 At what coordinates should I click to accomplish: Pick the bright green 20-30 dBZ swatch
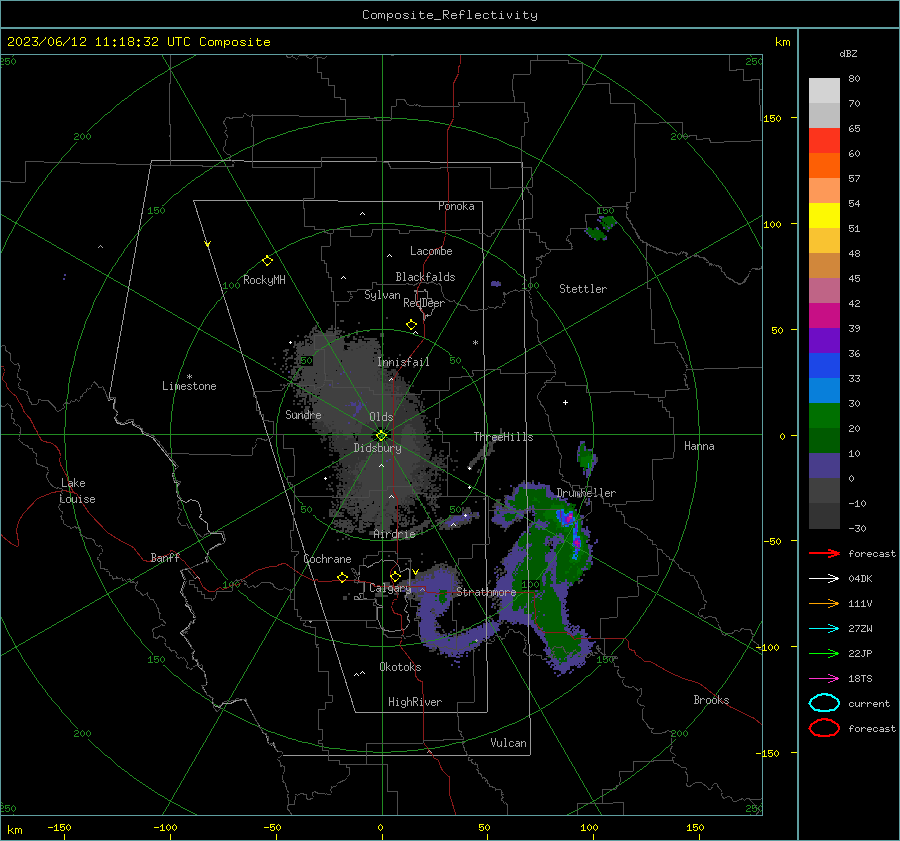[x=824, y=416]
